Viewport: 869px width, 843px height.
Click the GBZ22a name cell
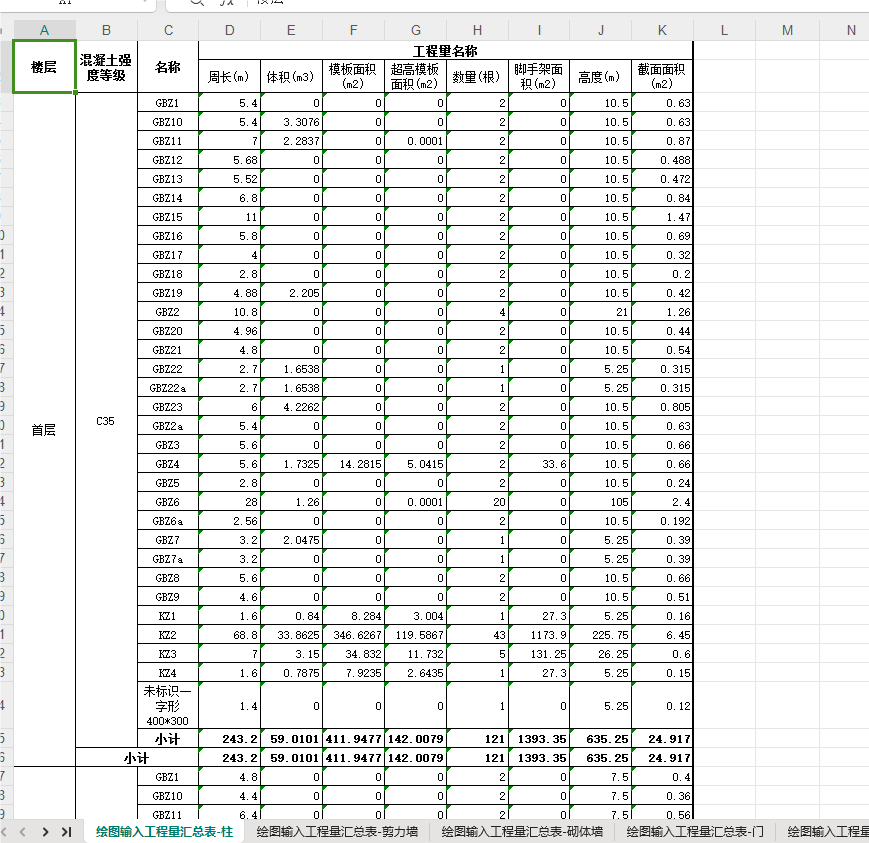click(168, 388)
